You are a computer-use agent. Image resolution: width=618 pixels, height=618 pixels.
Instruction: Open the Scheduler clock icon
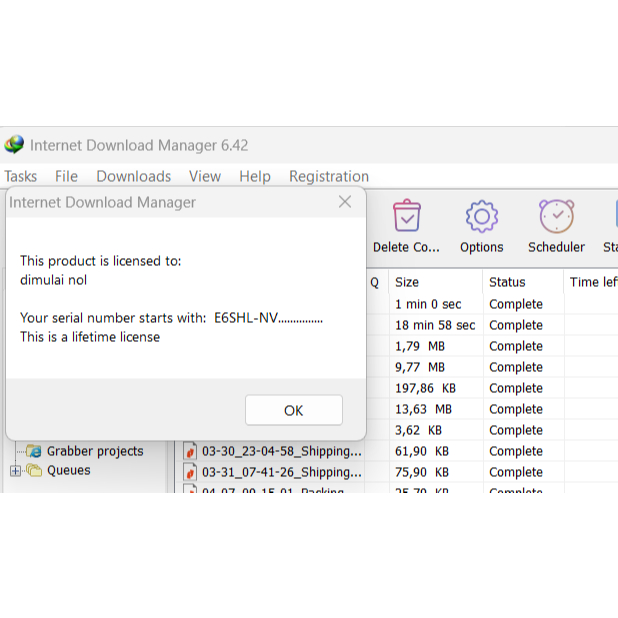point(557,216)
